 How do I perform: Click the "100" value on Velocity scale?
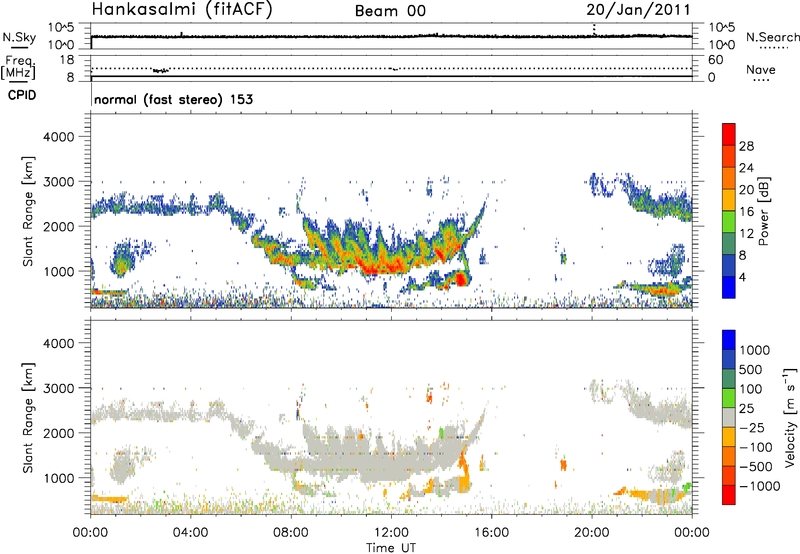(x=751, y=389)
